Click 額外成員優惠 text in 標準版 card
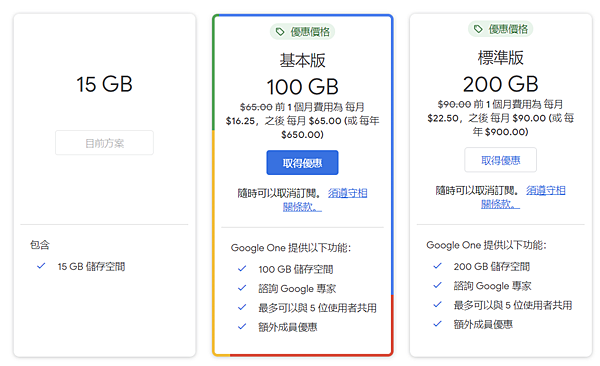This screenshot has height=366, width=600. click(483, 324)
